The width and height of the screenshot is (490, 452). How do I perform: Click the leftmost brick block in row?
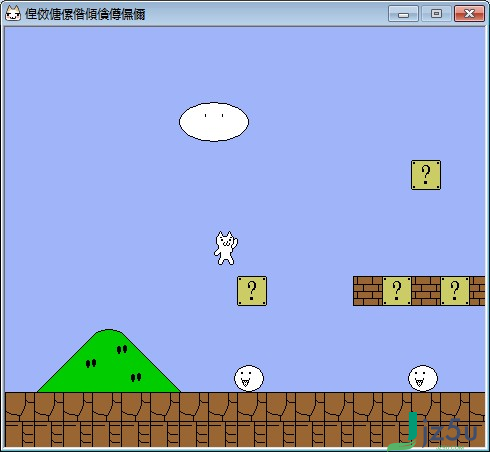point(368,291)
